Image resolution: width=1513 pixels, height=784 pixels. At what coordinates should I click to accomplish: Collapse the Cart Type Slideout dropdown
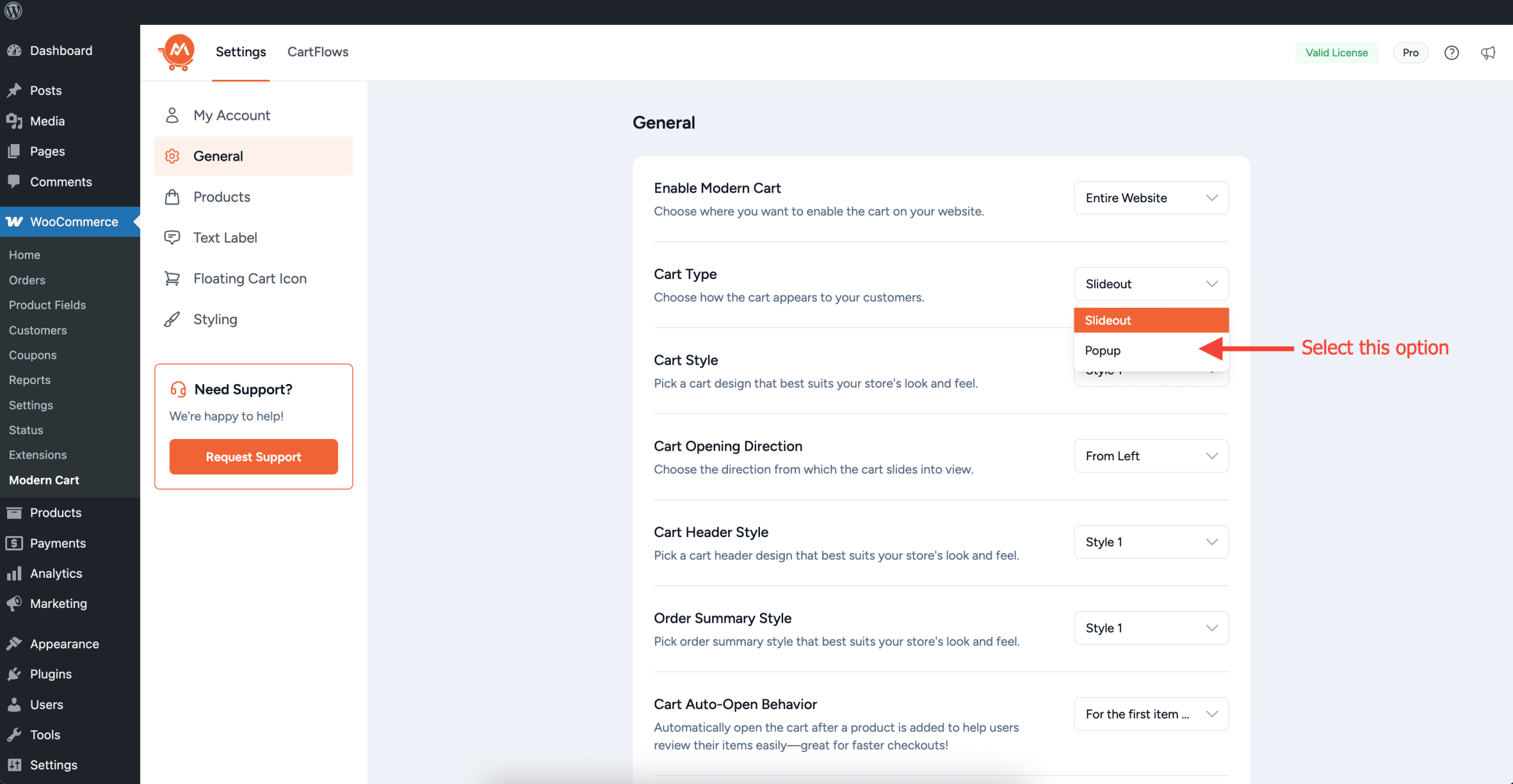[x=1151, y=284]
